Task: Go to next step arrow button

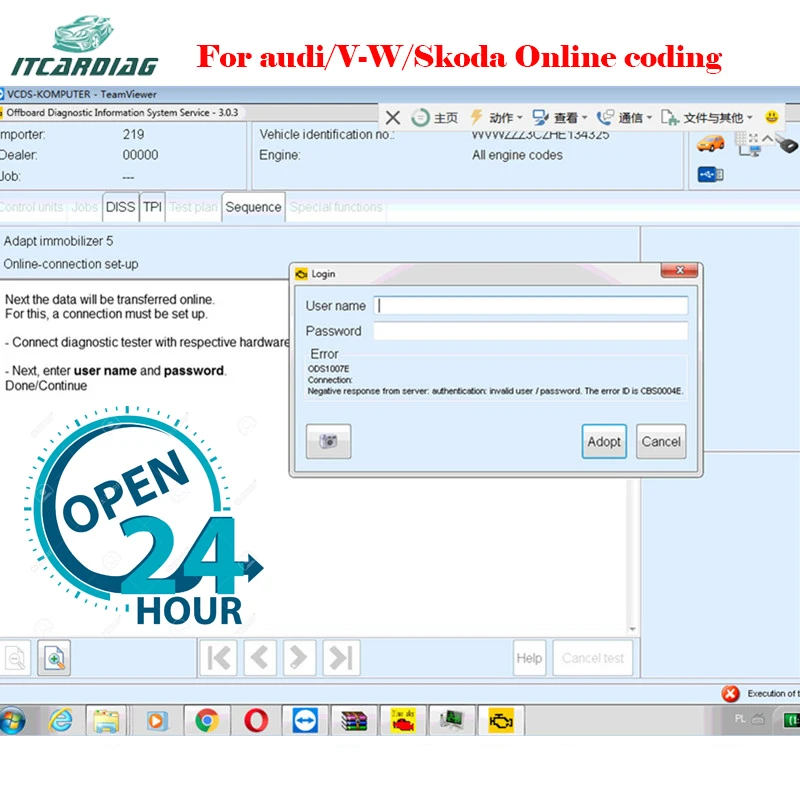Action: pos(299,658)
